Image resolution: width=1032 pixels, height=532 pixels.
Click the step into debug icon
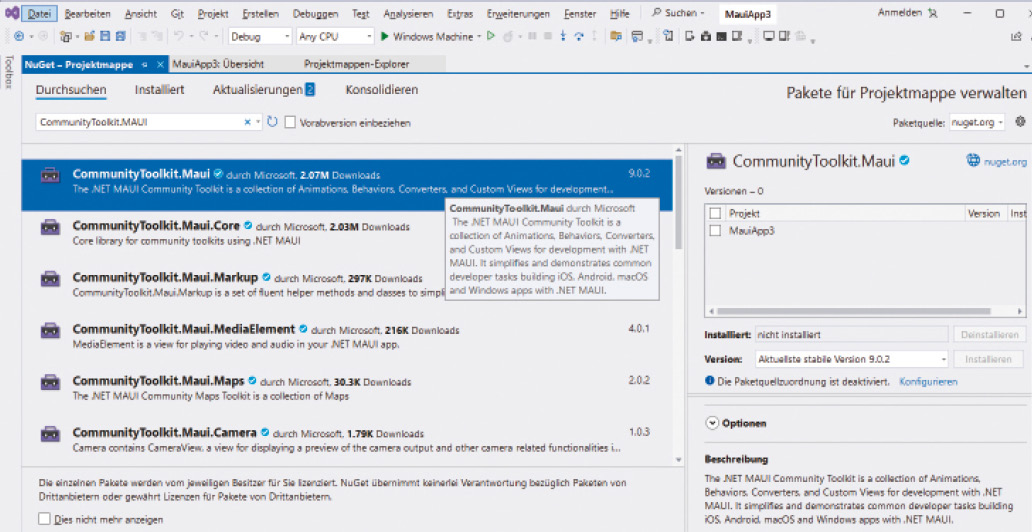pyautogui.click(x=563, y=37)
